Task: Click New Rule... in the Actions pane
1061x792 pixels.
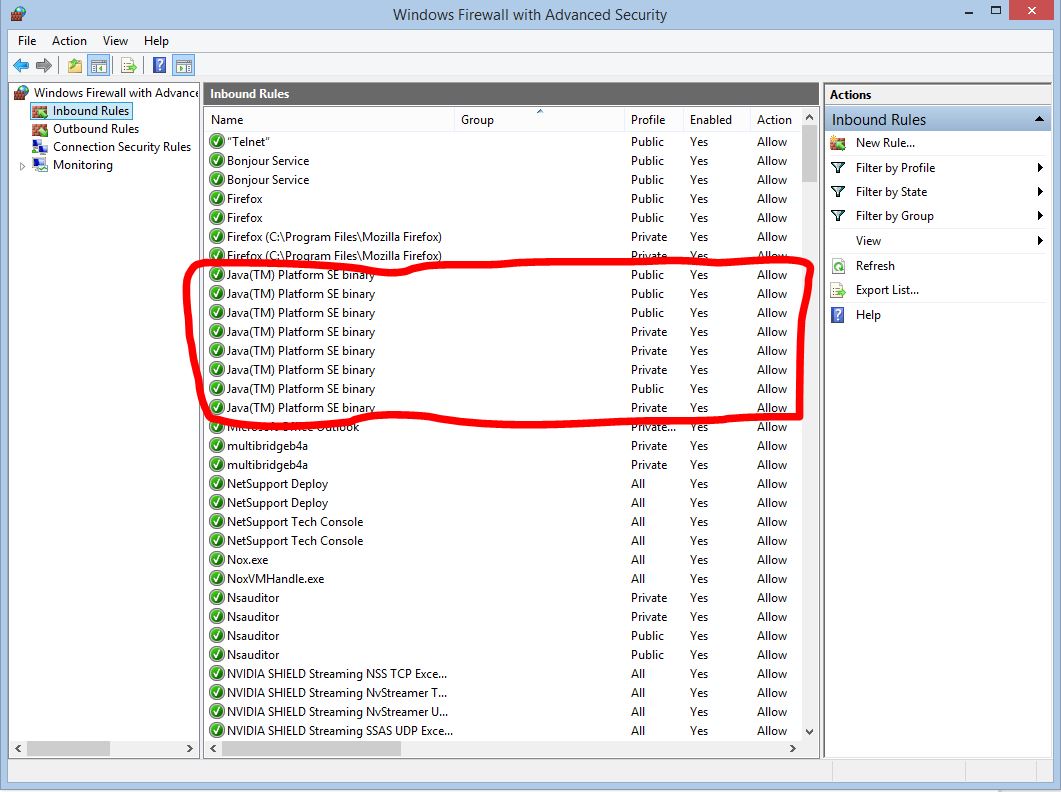Action: [884, 143]
